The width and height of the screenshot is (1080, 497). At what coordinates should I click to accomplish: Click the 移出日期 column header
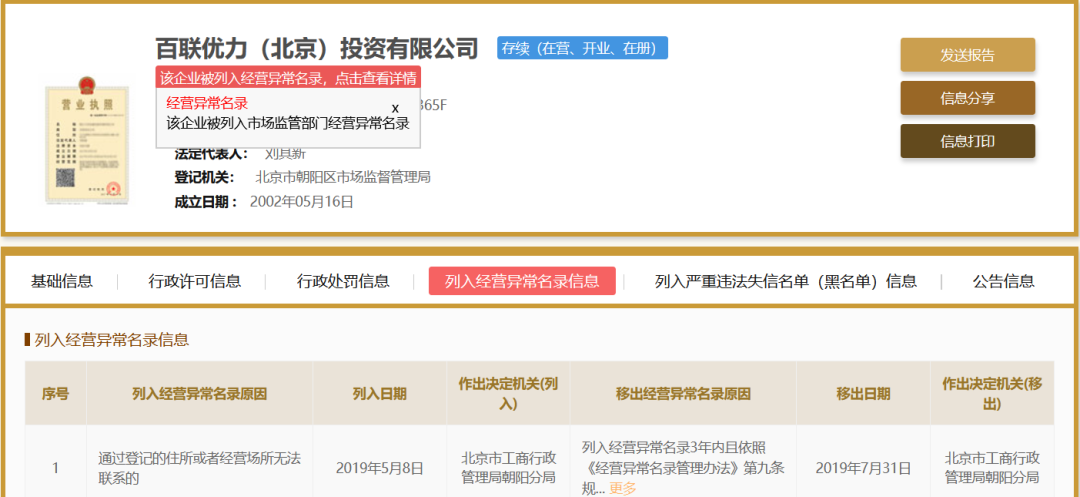point(863,394)
